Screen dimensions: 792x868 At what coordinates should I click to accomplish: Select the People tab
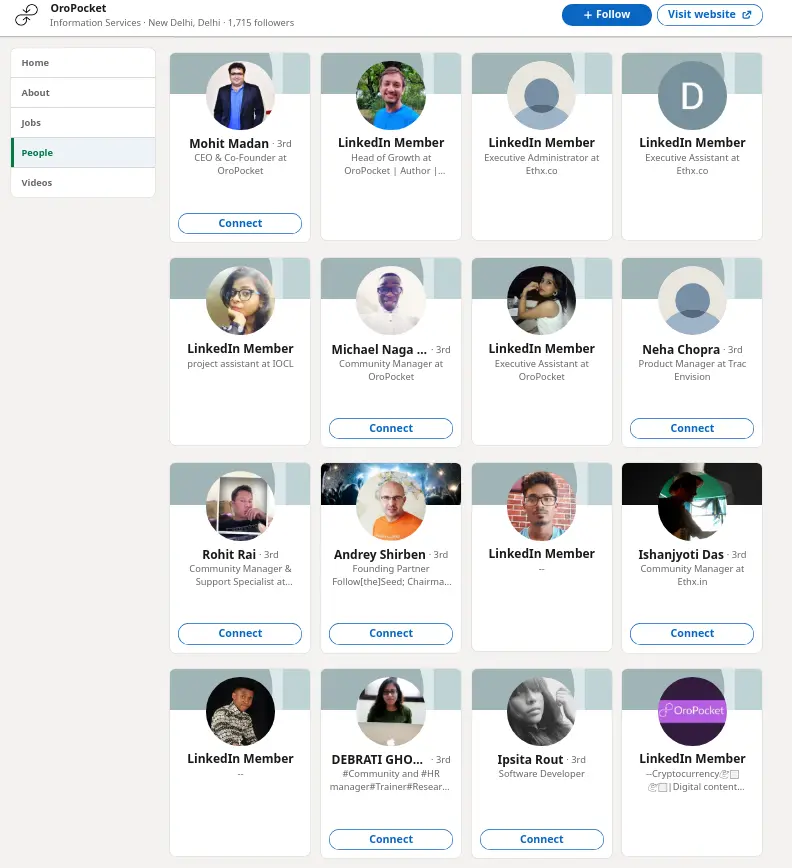pyautogui.click(x=83, y=152)
